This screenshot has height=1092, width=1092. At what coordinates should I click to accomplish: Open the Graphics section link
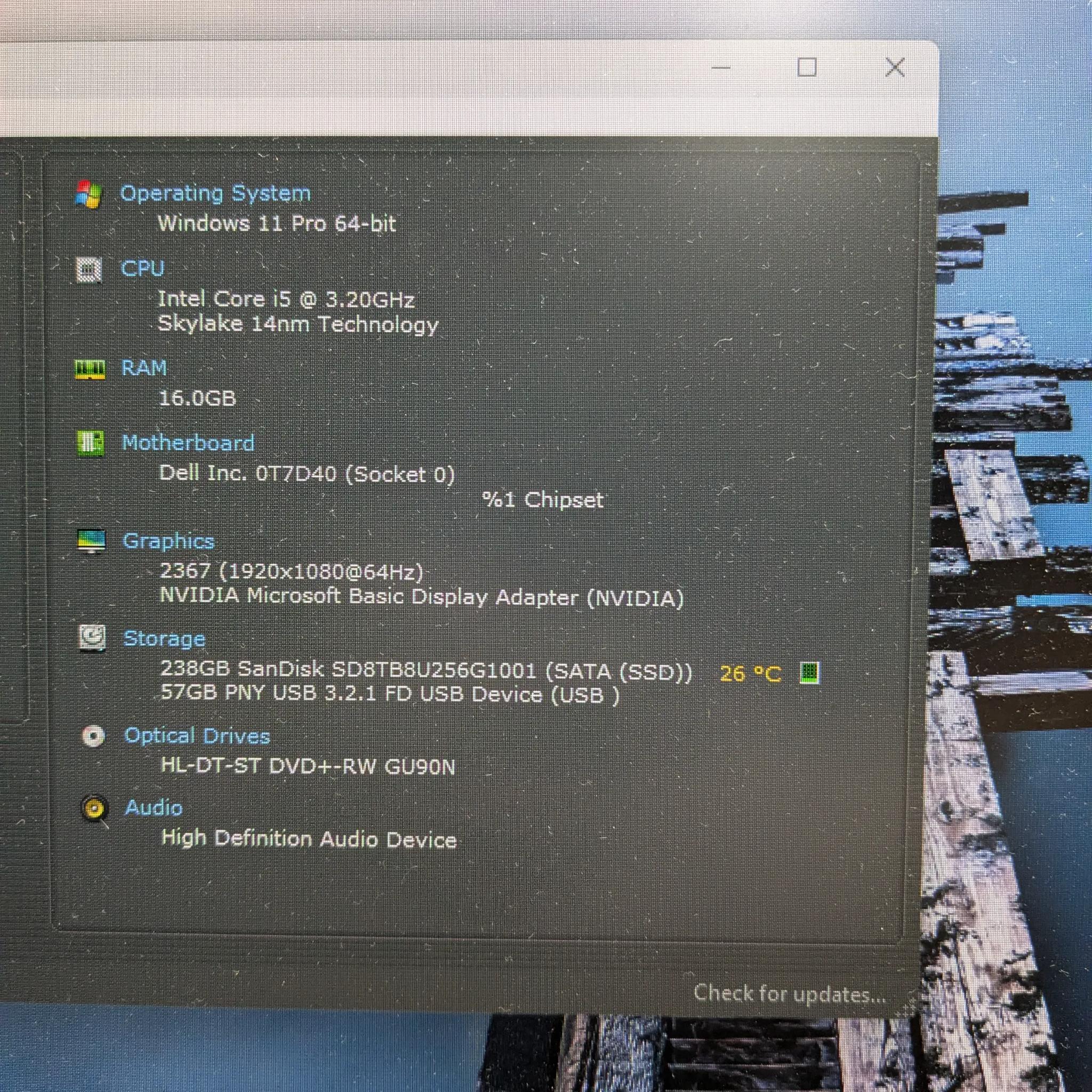pyautogui.click(x=168, y=542)
